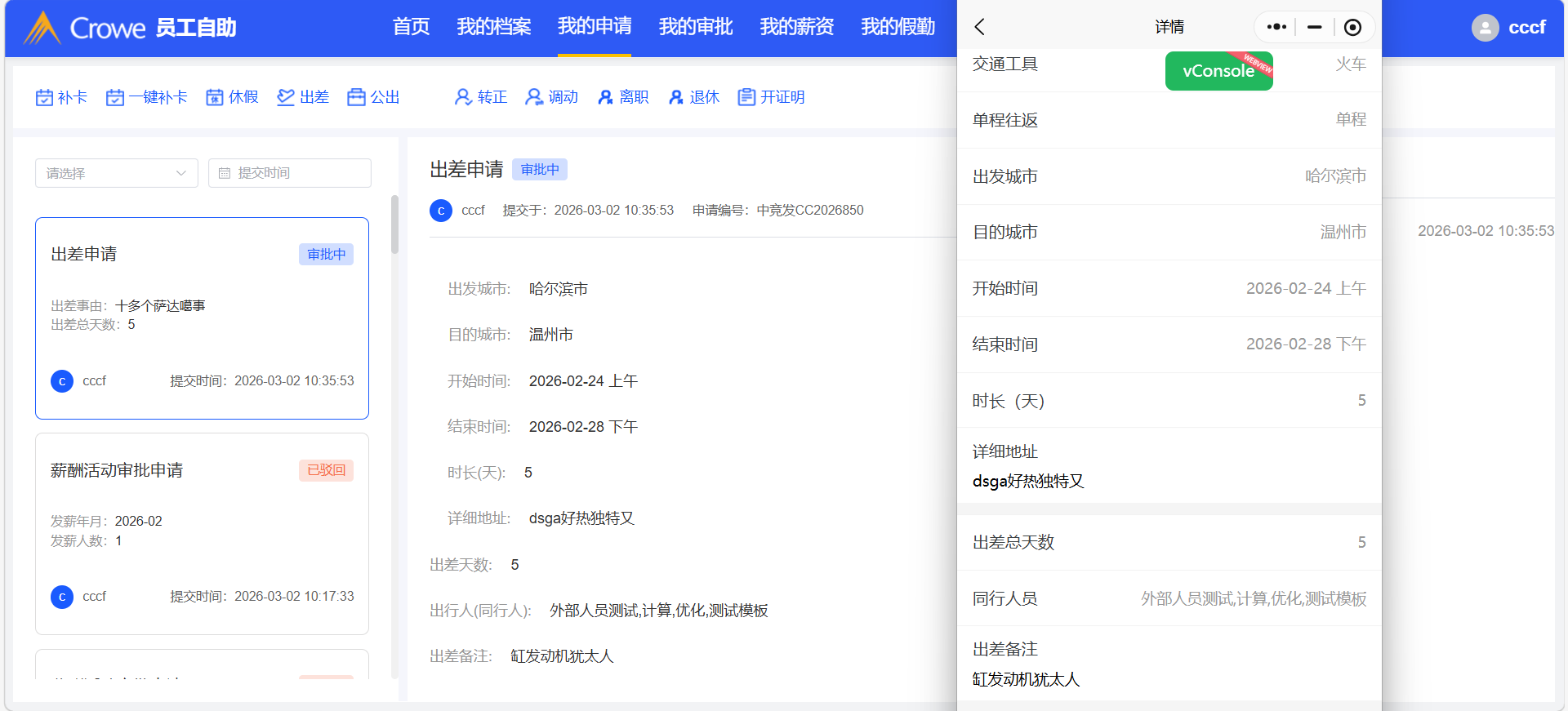Click the 开证明 certificate icon

click(746, 98)
